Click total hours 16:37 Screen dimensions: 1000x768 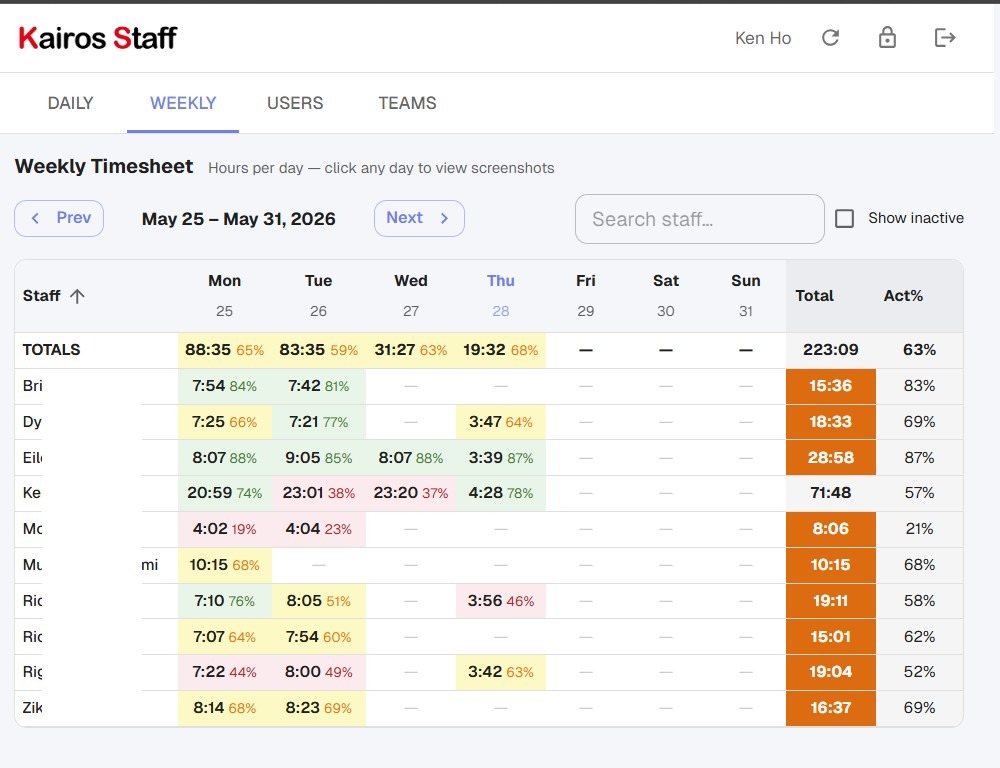click(x=830, y=708)
